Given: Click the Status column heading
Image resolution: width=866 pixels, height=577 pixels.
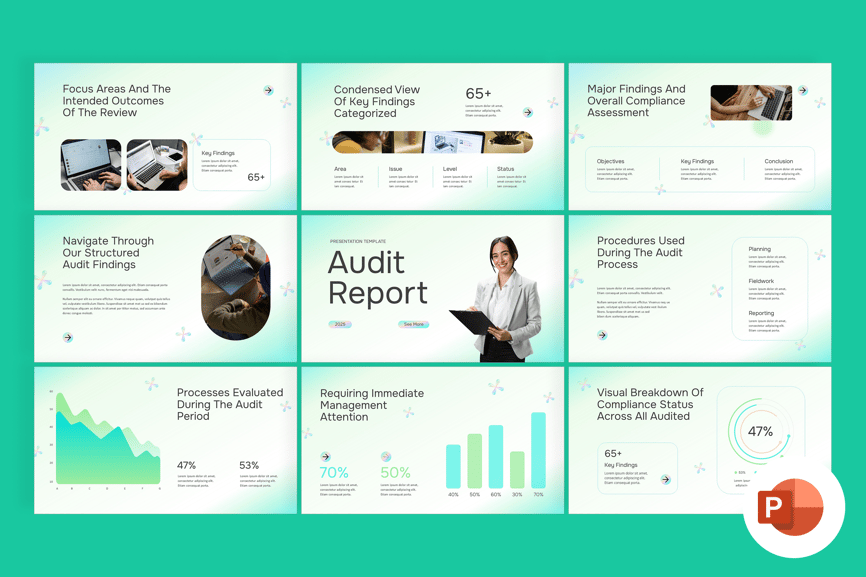Looking at the screenshot, I should coord(506,169).
